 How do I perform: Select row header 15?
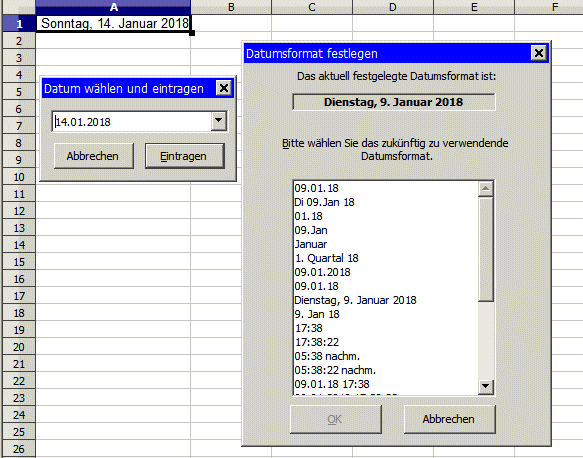tap(19, 262)
